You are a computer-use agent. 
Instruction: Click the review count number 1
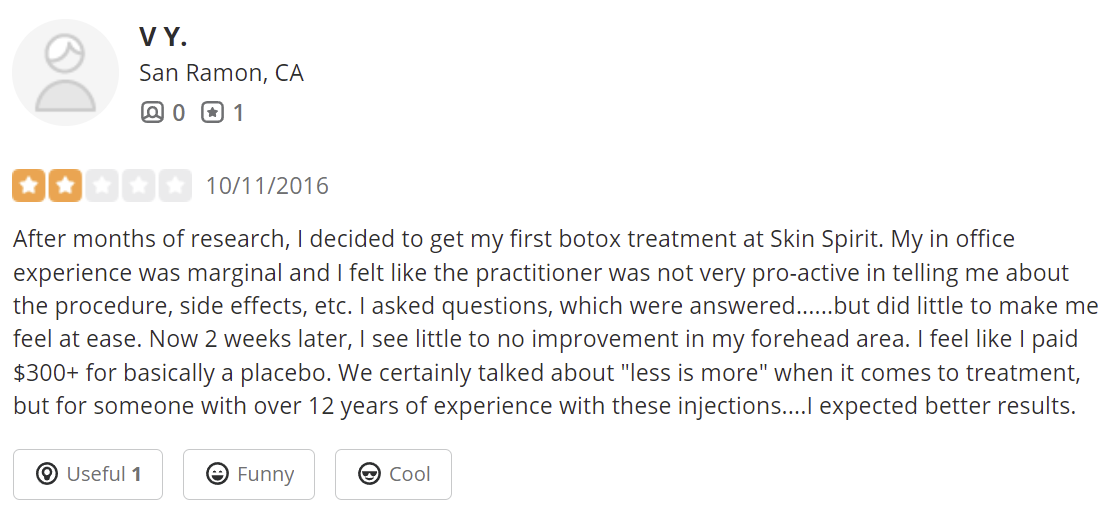point(238,113)
